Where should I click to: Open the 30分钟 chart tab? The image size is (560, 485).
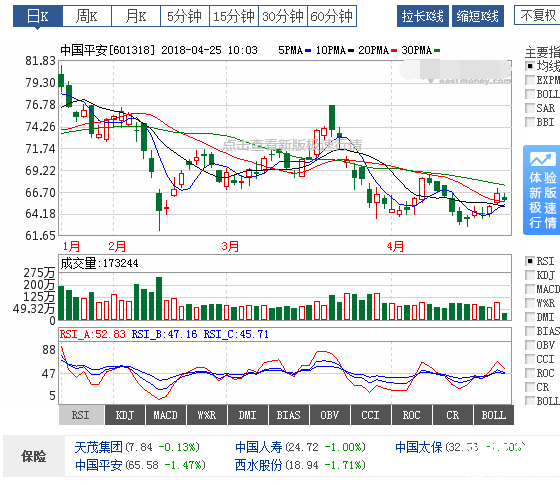click(282, 16)
